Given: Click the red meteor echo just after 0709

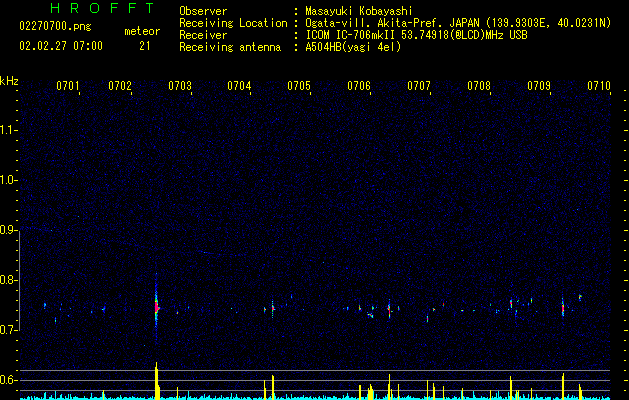Looking at the screenshot, I should [x=563, y=308].
